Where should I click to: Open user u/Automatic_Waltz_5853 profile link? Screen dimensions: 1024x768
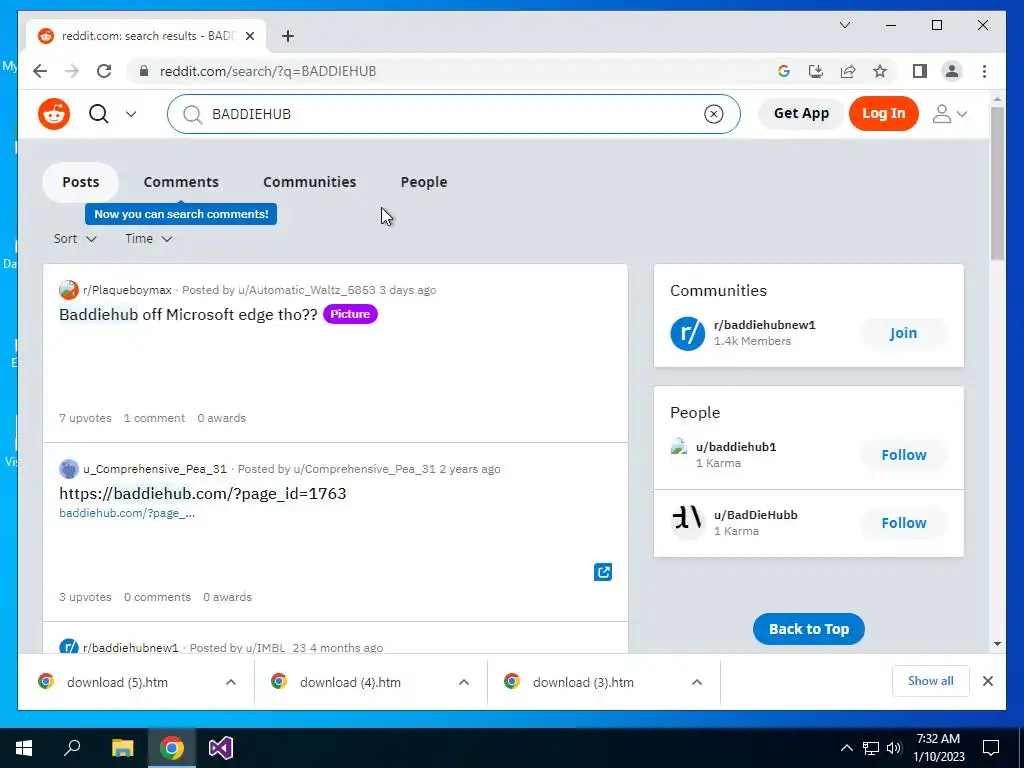pos(306,289)
